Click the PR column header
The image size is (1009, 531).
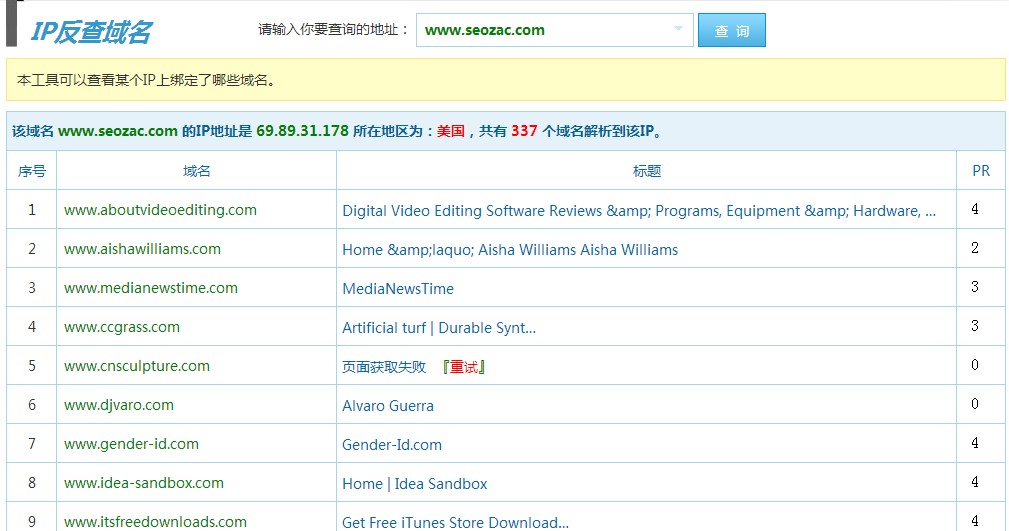pos(980,171)
